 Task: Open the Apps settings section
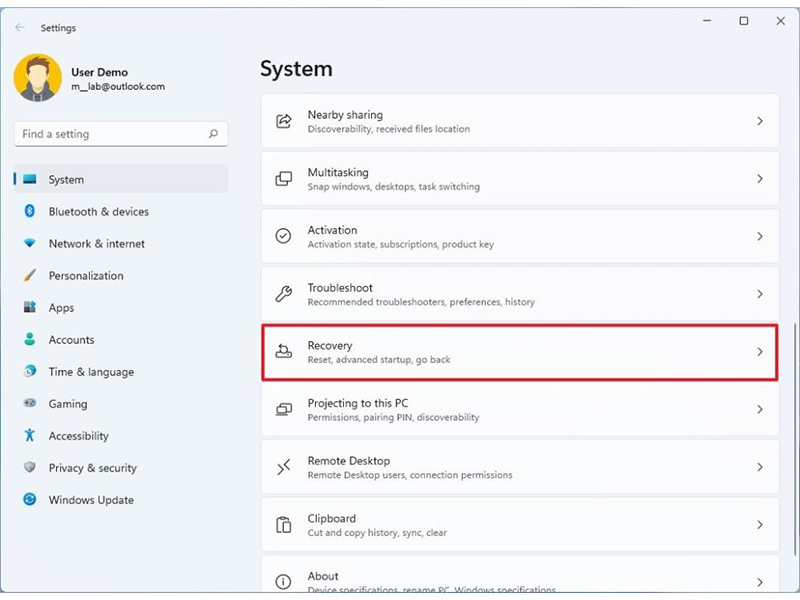coord(61,308)
